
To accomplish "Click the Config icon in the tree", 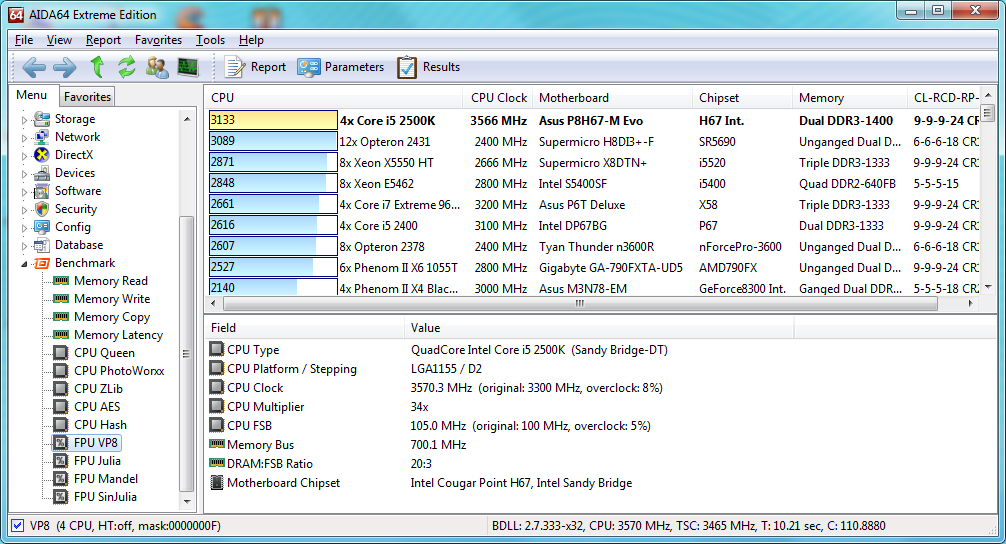I will [x=42, y=226].
